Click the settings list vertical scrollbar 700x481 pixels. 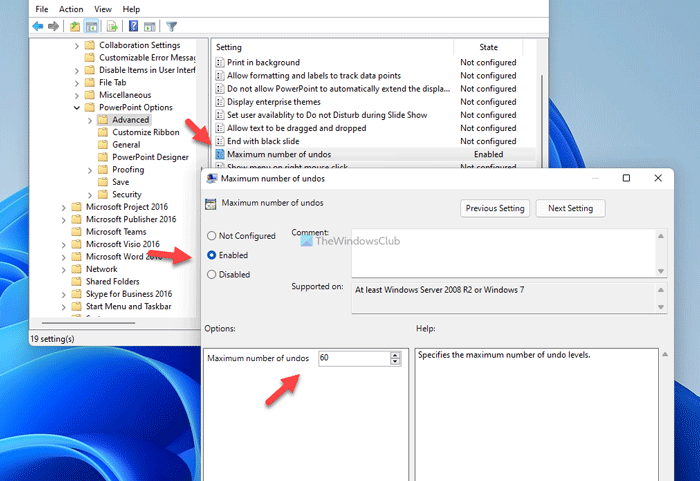click(542, 121)
